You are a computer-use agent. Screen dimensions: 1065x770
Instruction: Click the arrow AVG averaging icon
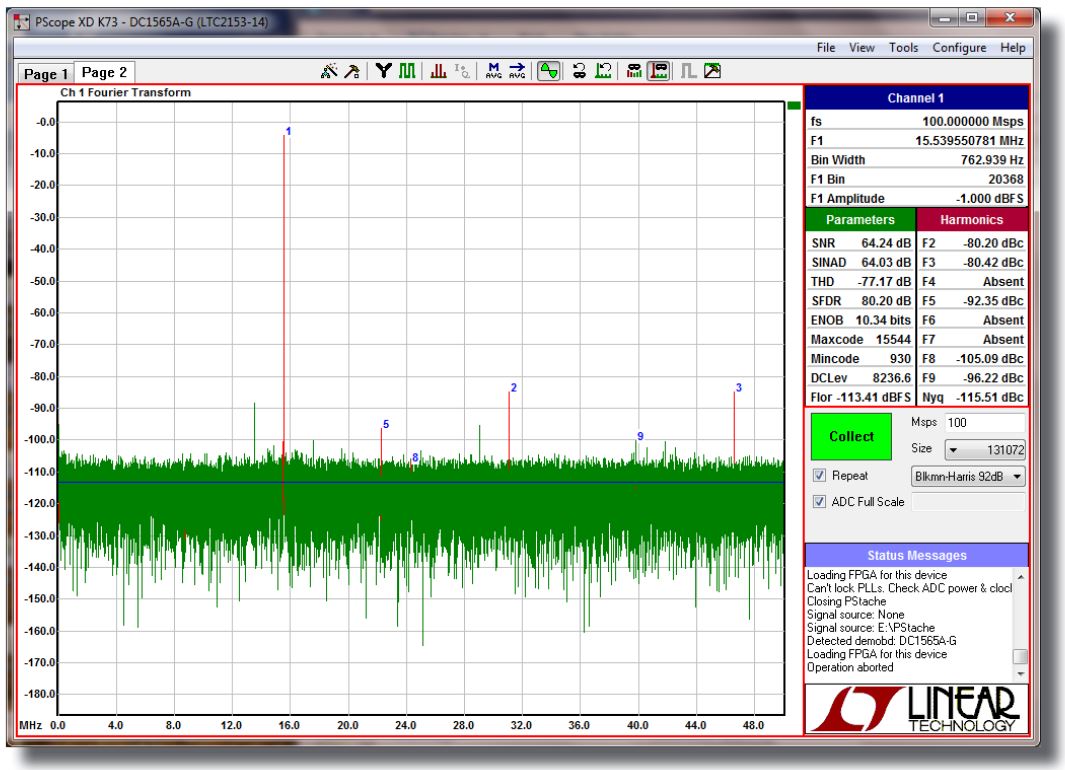517,71
